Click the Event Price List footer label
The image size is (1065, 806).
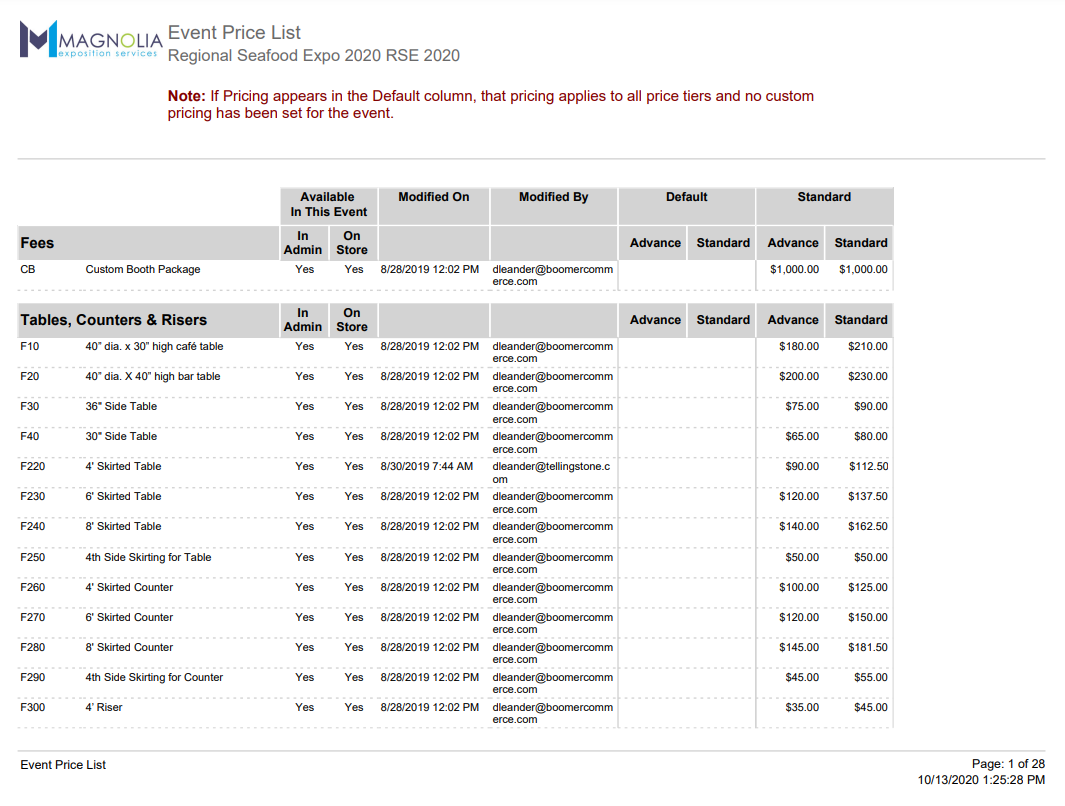tap(61, 764)
